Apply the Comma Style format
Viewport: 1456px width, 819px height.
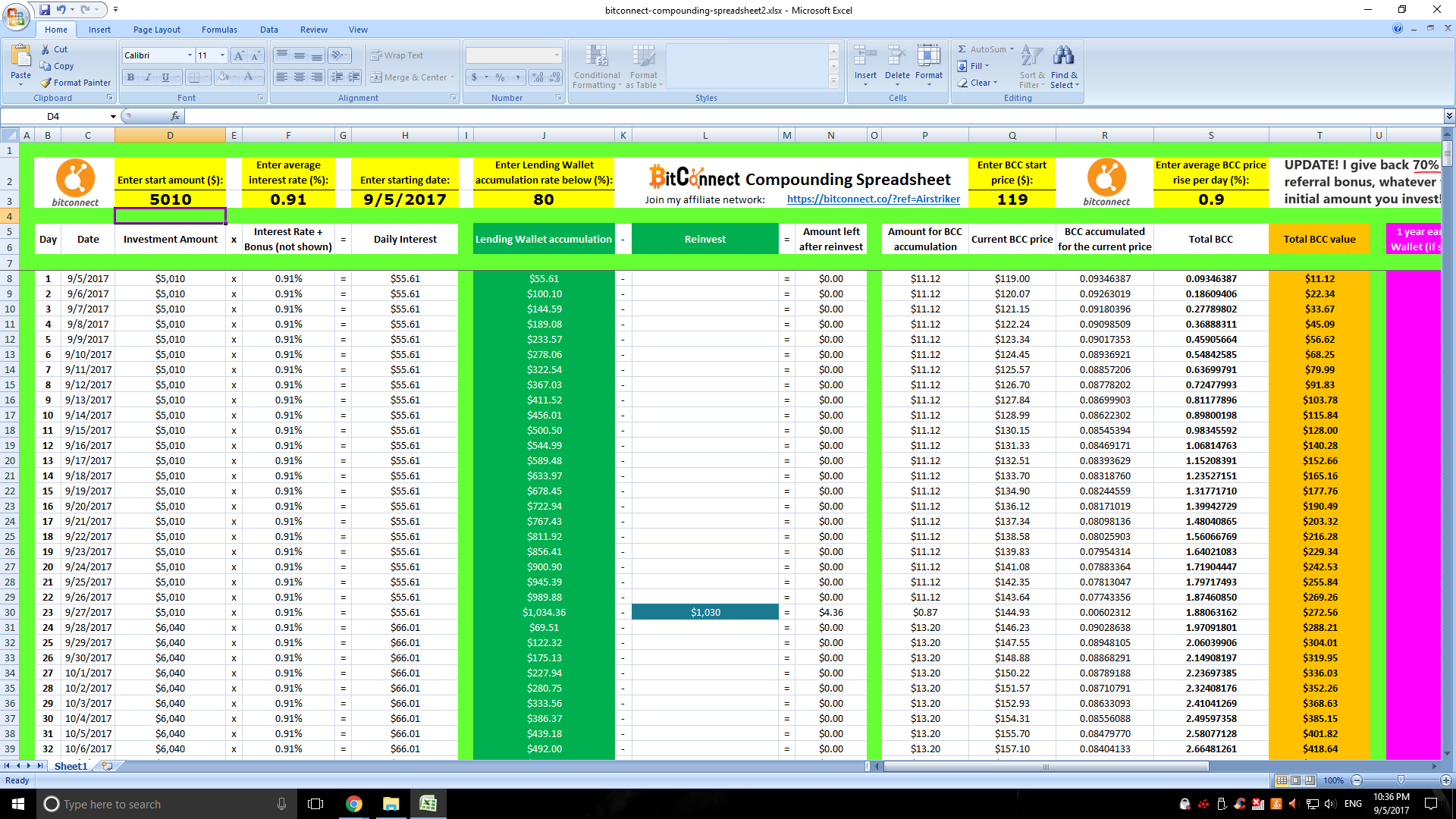tap(517, 77)
